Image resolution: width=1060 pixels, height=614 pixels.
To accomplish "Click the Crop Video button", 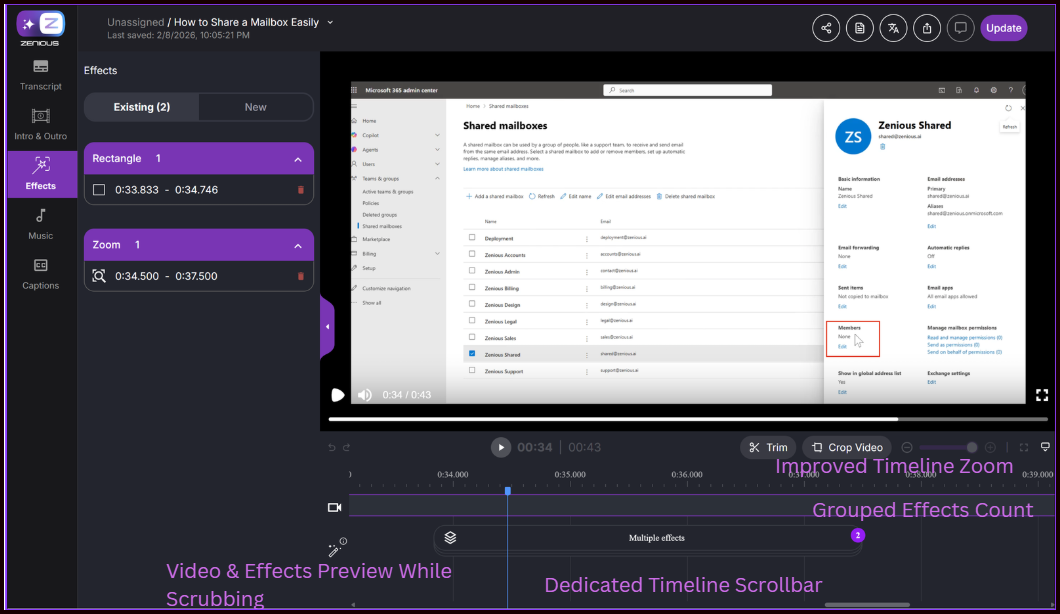I will pyautogui.click(x=847, y=447).
